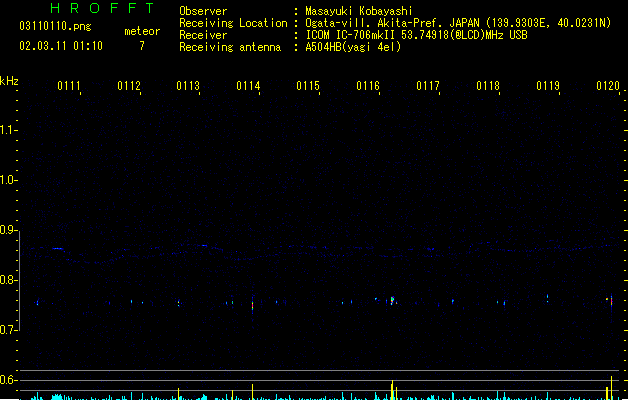Click the Receiving Location field label
This screenshot has width=629, height=400.
coord(233,23)
